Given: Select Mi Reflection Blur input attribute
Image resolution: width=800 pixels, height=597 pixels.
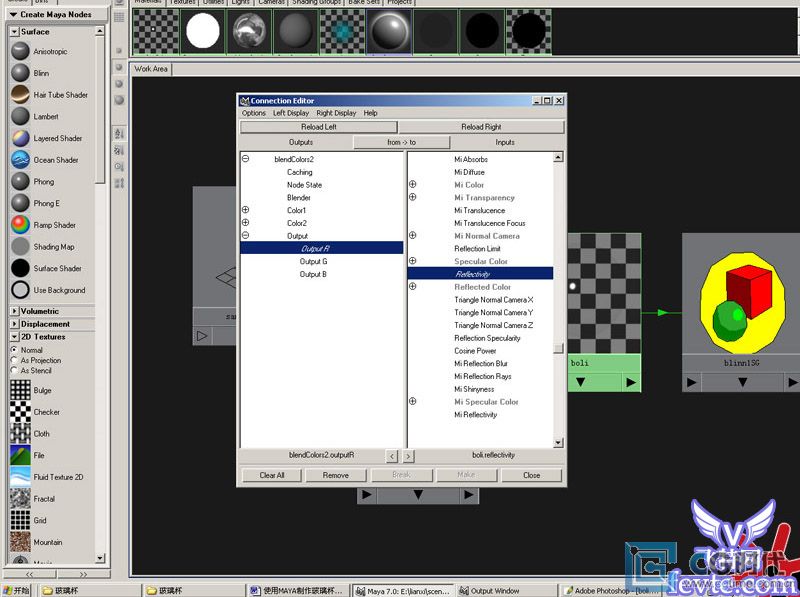Looking at the screenshot, I should (481, 363).
